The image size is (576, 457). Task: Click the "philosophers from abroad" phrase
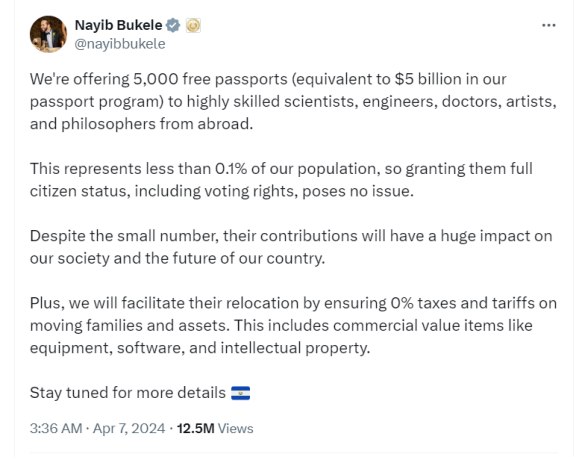pyautogui.click(x=157, y=124)
